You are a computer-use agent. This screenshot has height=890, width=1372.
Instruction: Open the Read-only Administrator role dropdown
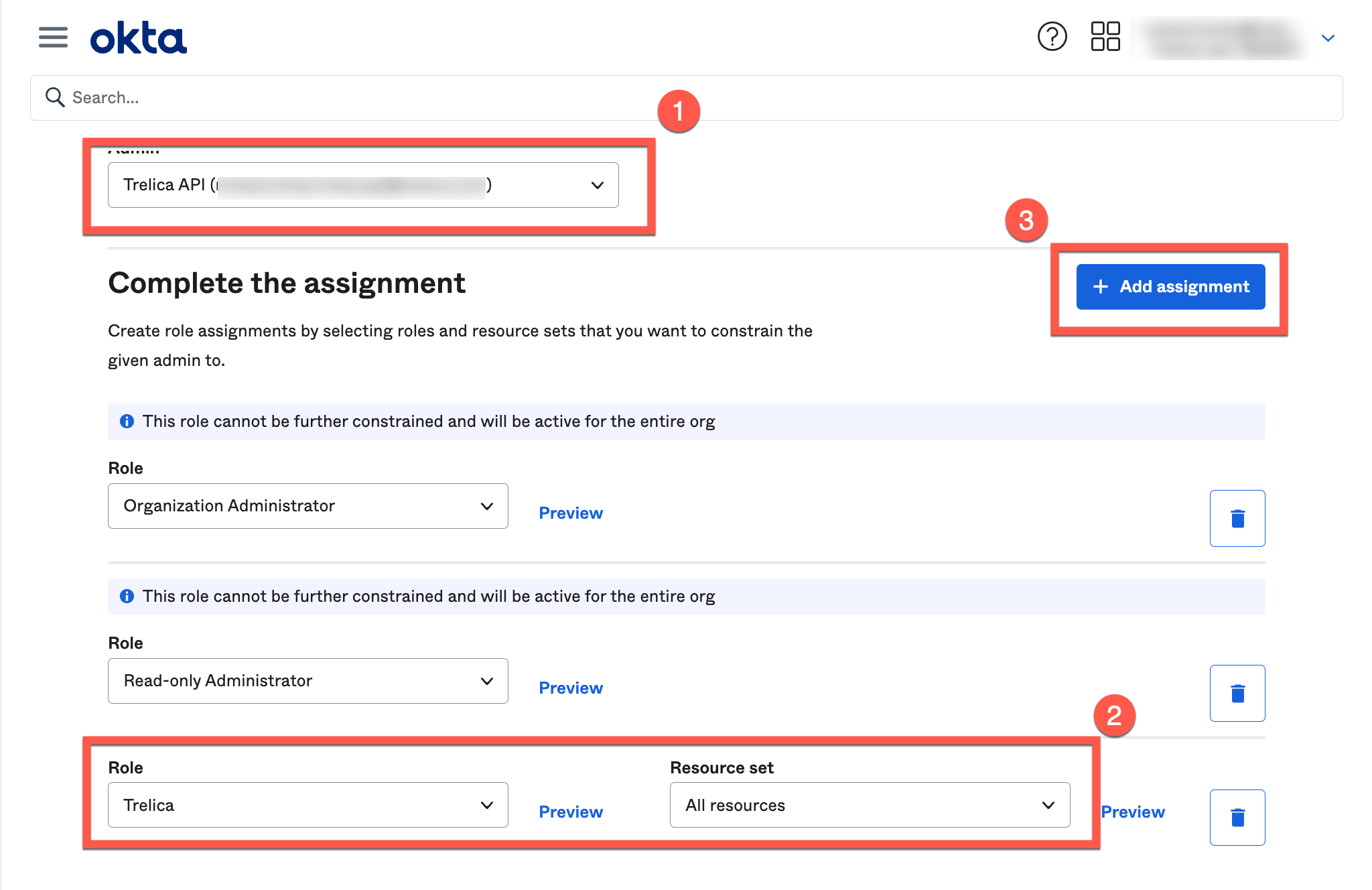point(307,681)
